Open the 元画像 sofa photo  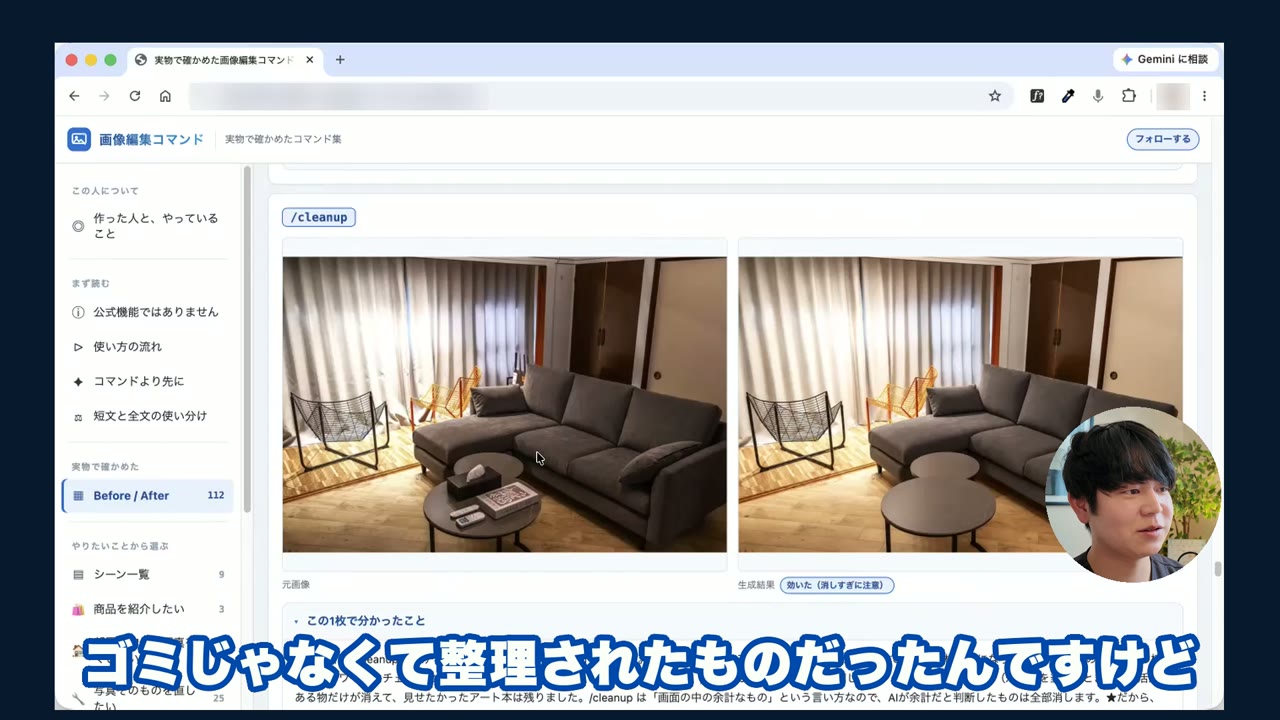504,405
